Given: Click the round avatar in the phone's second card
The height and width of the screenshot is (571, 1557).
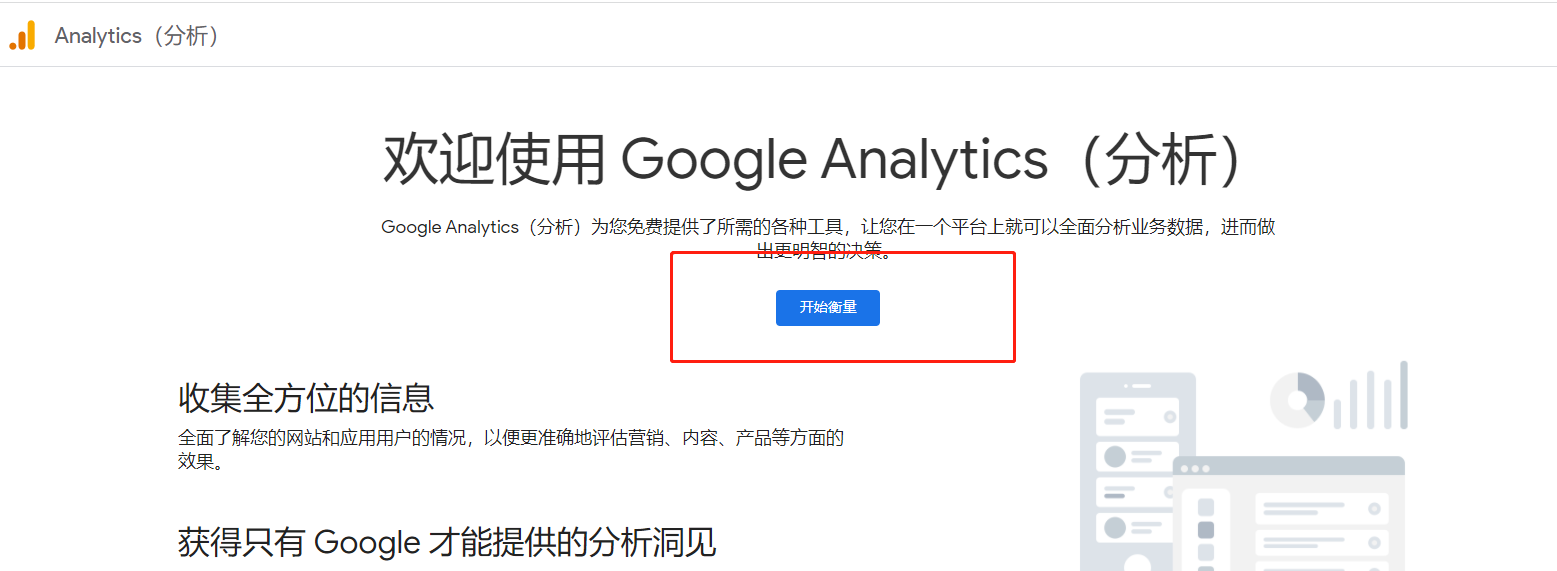Looking at the screenshot, I should click(1115, 457).
